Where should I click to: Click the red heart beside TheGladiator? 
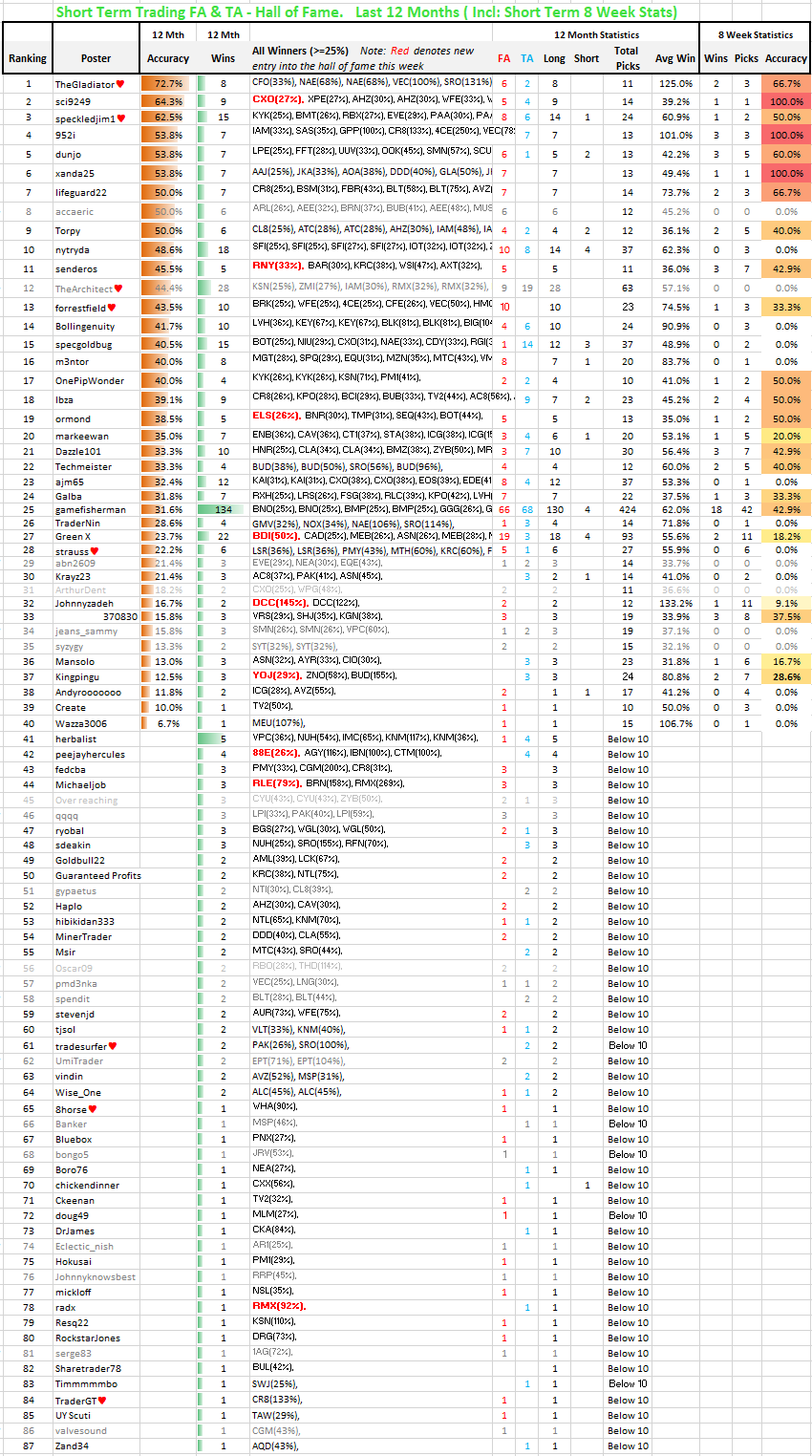[x=120, y=85]
